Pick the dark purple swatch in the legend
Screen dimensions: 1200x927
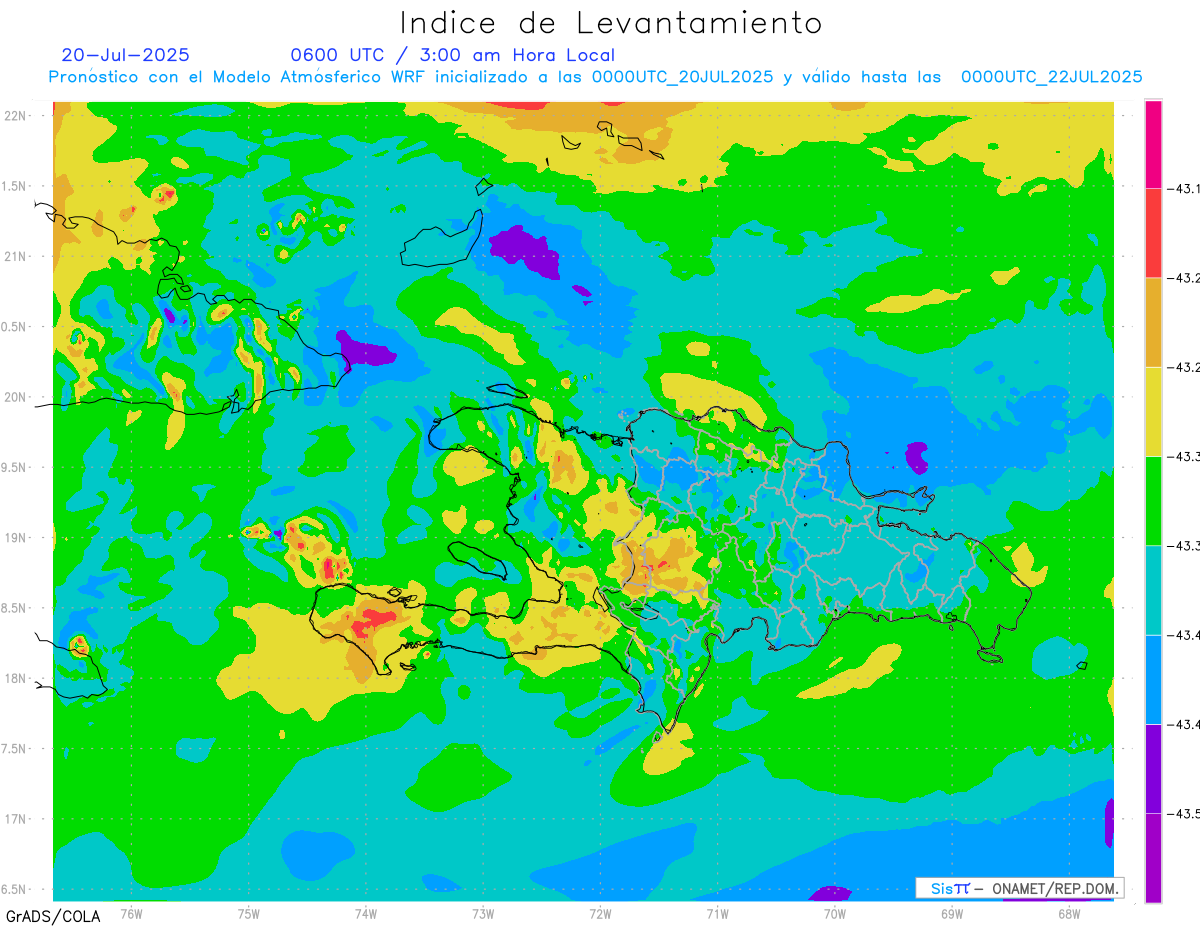[x=1153, y=768]
